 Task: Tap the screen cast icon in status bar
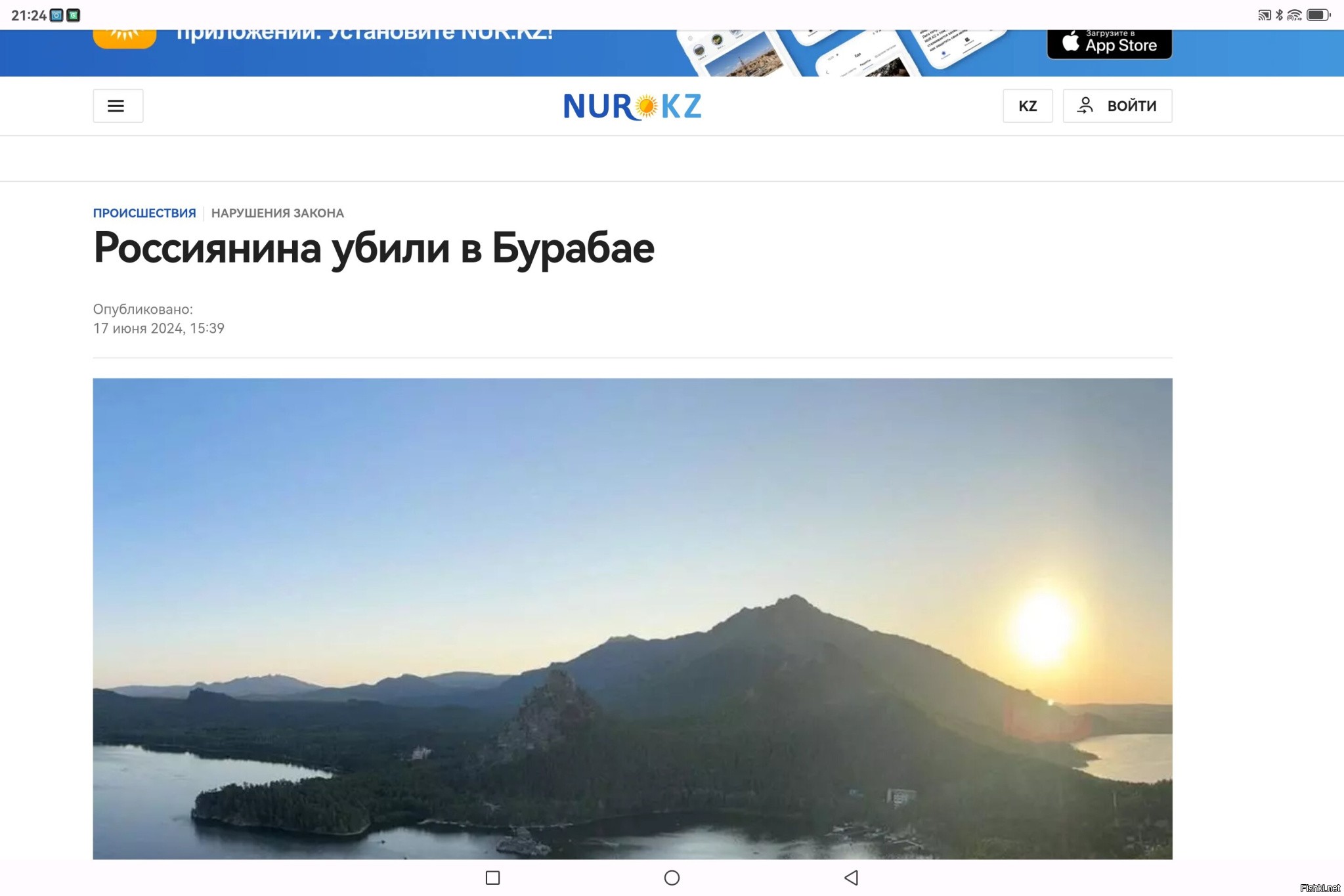click(1264, 15)
